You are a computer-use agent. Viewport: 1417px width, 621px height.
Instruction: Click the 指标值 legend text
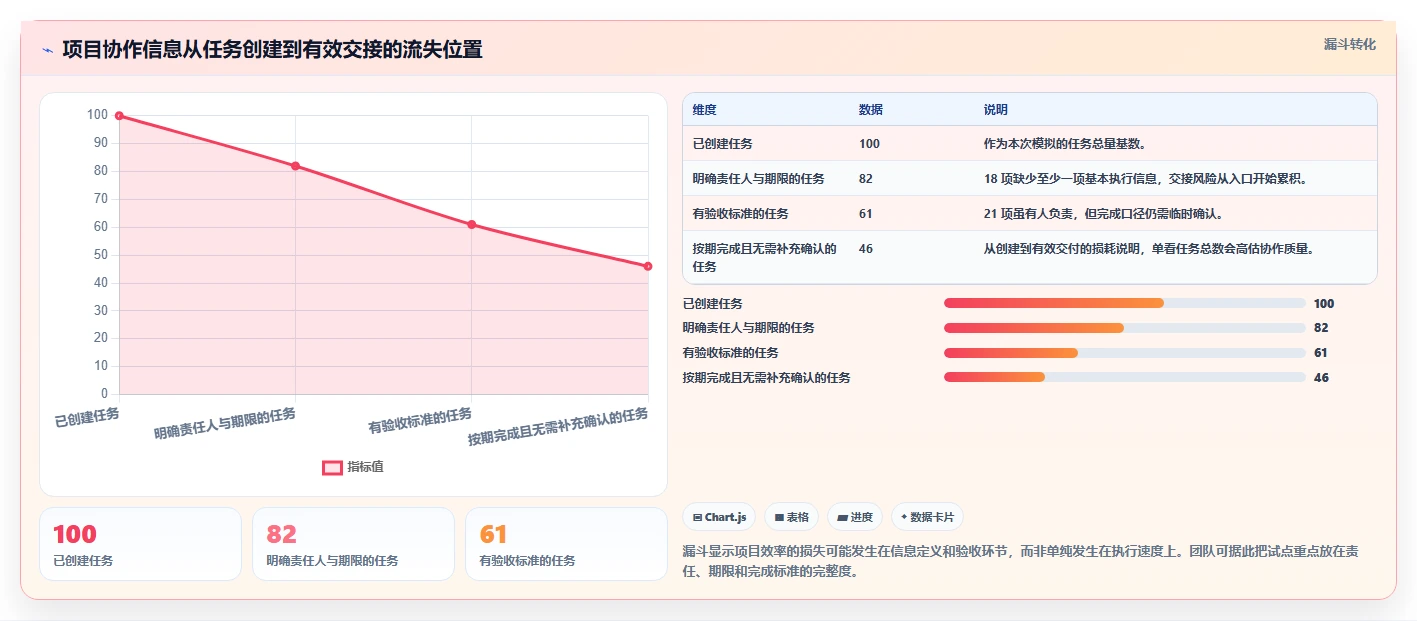tap(365, 467)
